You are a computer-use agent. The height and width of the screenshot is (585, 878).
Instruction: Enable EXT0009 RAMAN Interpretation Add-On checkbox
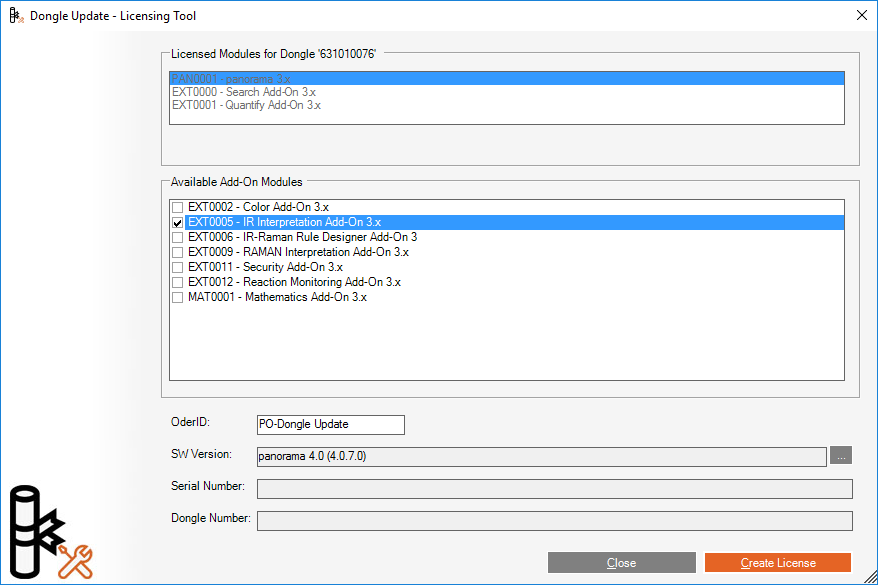click(178, 252)
